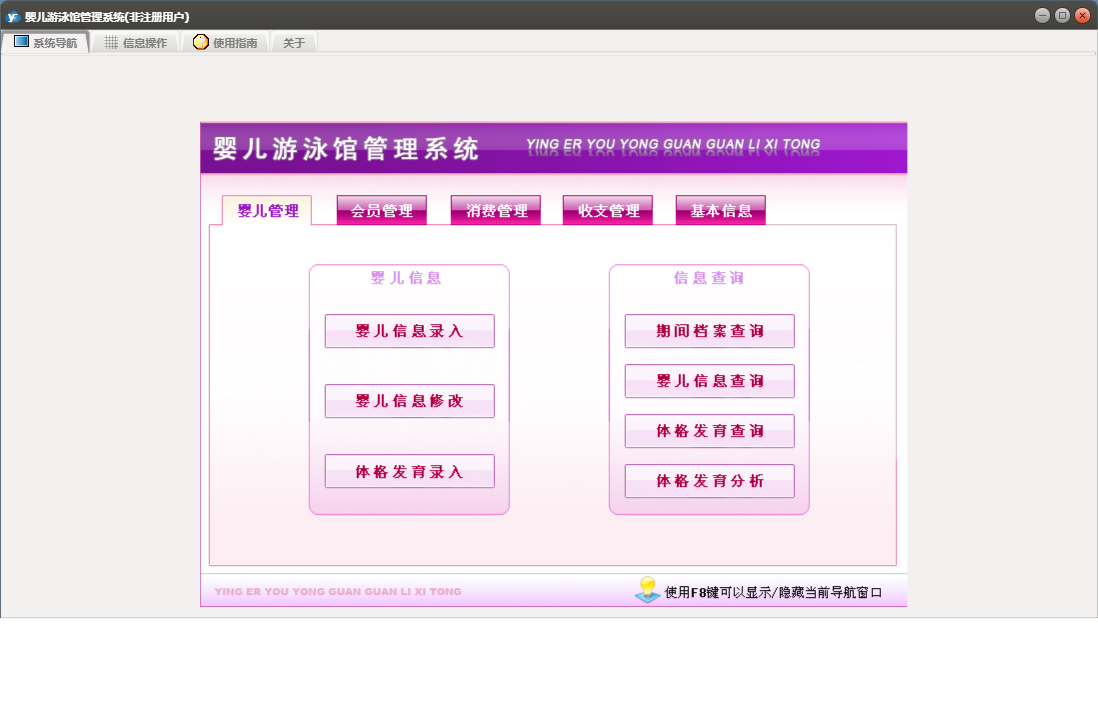Image resolution: width=1098 pixels, height=713 pixels.
Task: Switch to the 消费管理 tab
Action: click(496, 210)
